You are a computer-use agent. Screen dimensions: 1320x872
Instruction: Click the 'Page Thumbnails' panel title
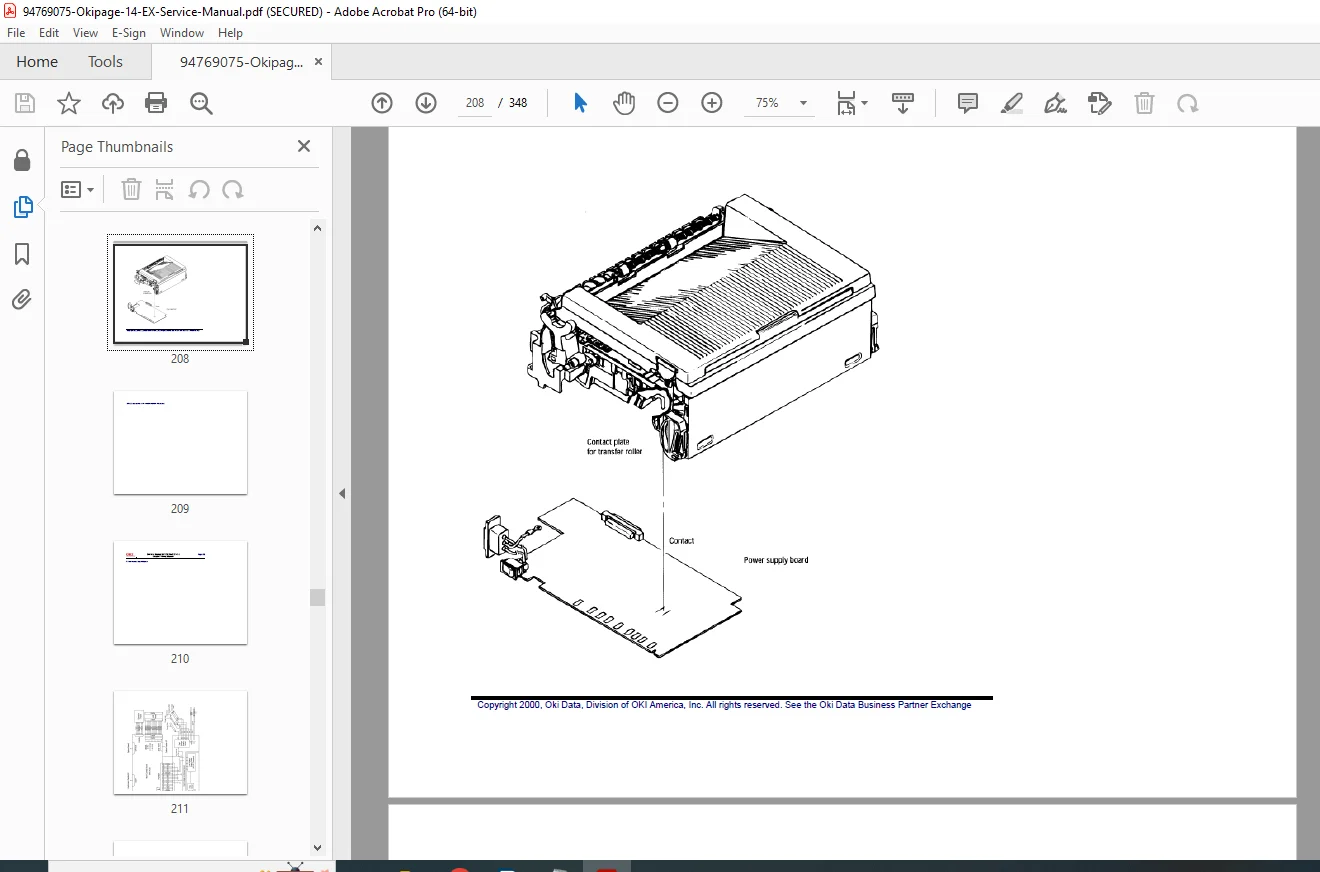[117, 147]
